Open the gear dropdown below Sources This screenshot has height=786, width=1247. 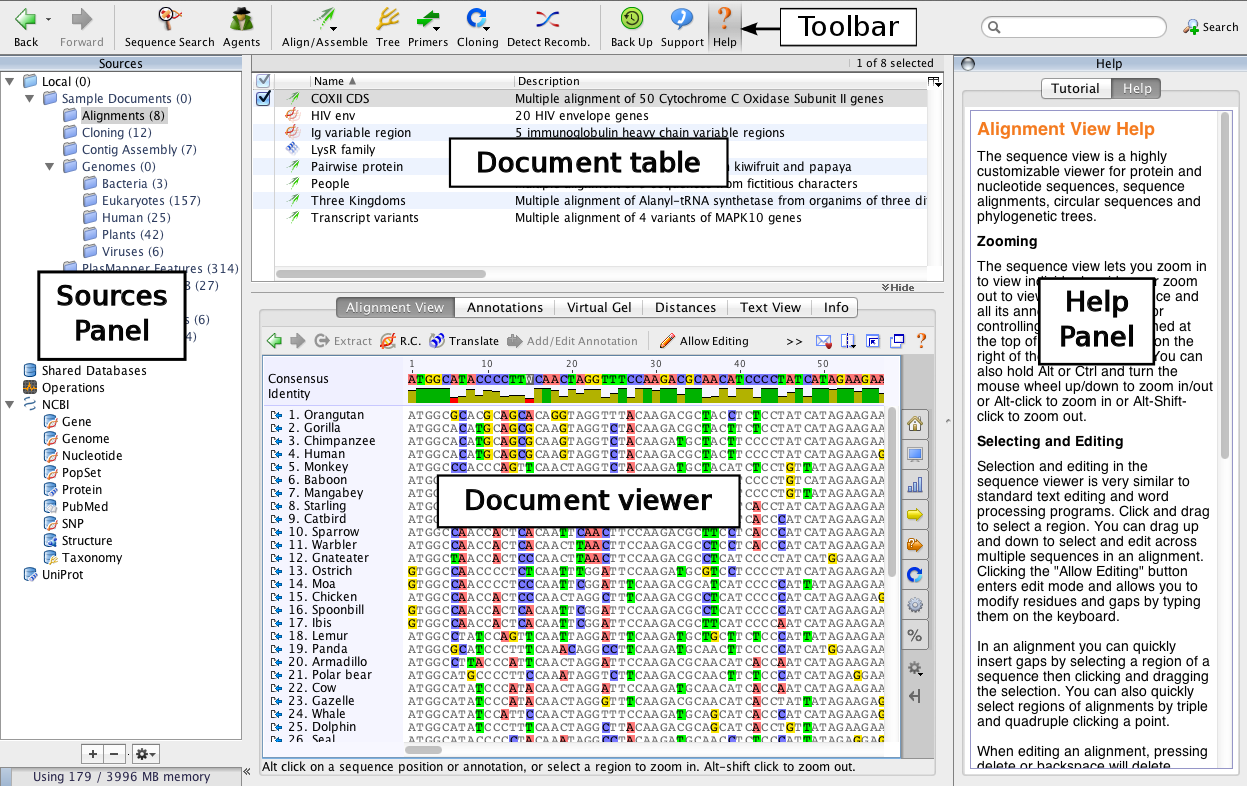click(145, 754)
